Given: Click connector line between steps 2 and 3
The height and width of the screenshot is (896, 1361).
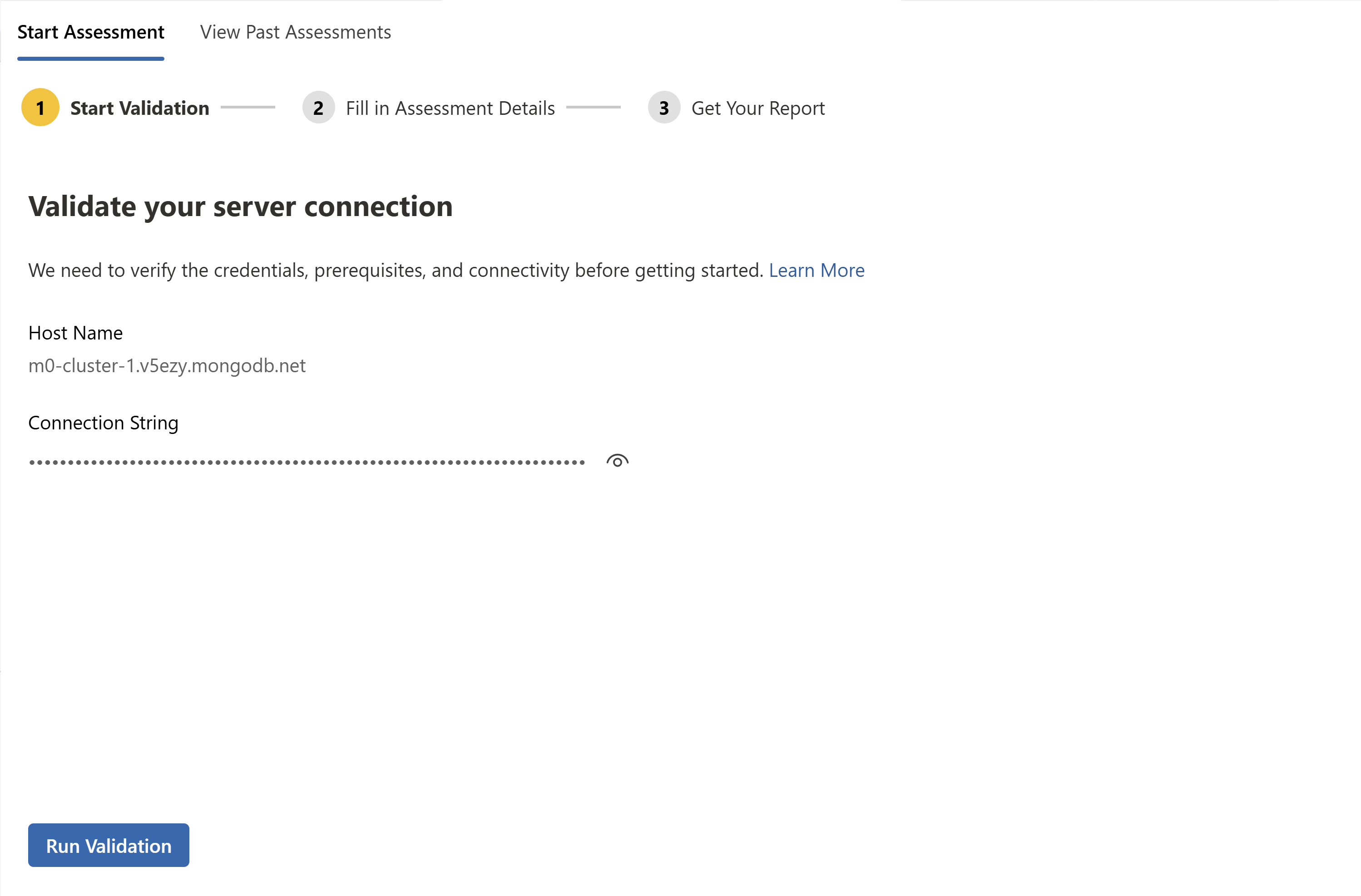Looking at the screenshot, I should tap(593, 107).
